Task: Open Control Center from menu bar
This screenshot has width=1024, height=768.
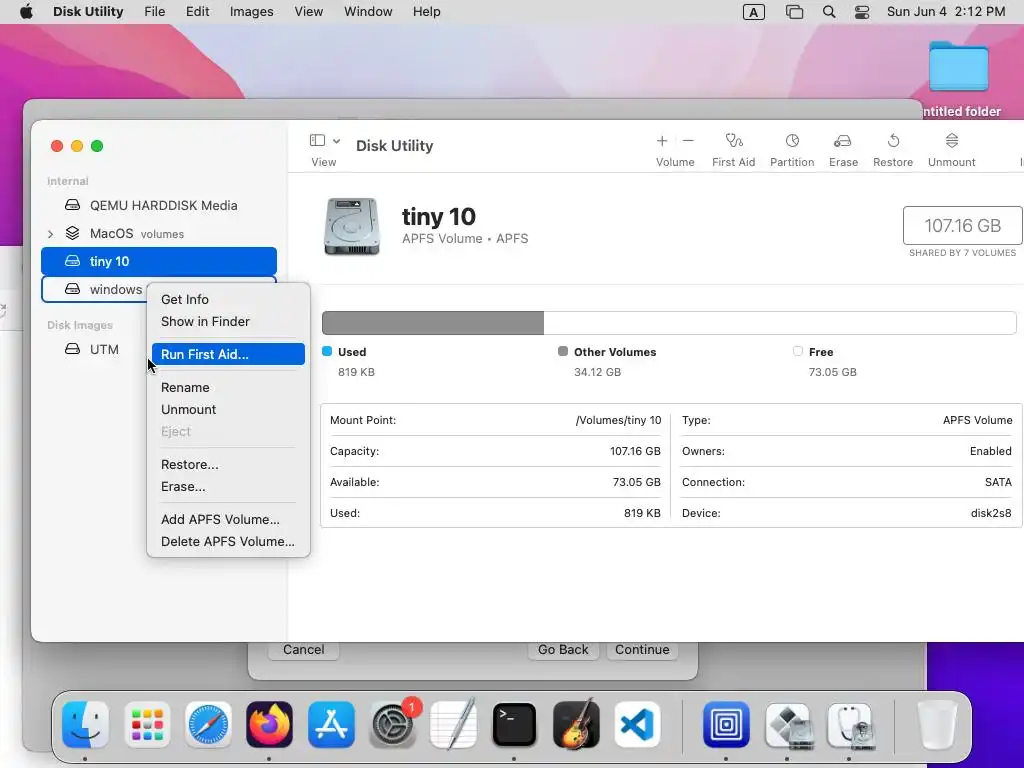Action: [x=862, y=12]
